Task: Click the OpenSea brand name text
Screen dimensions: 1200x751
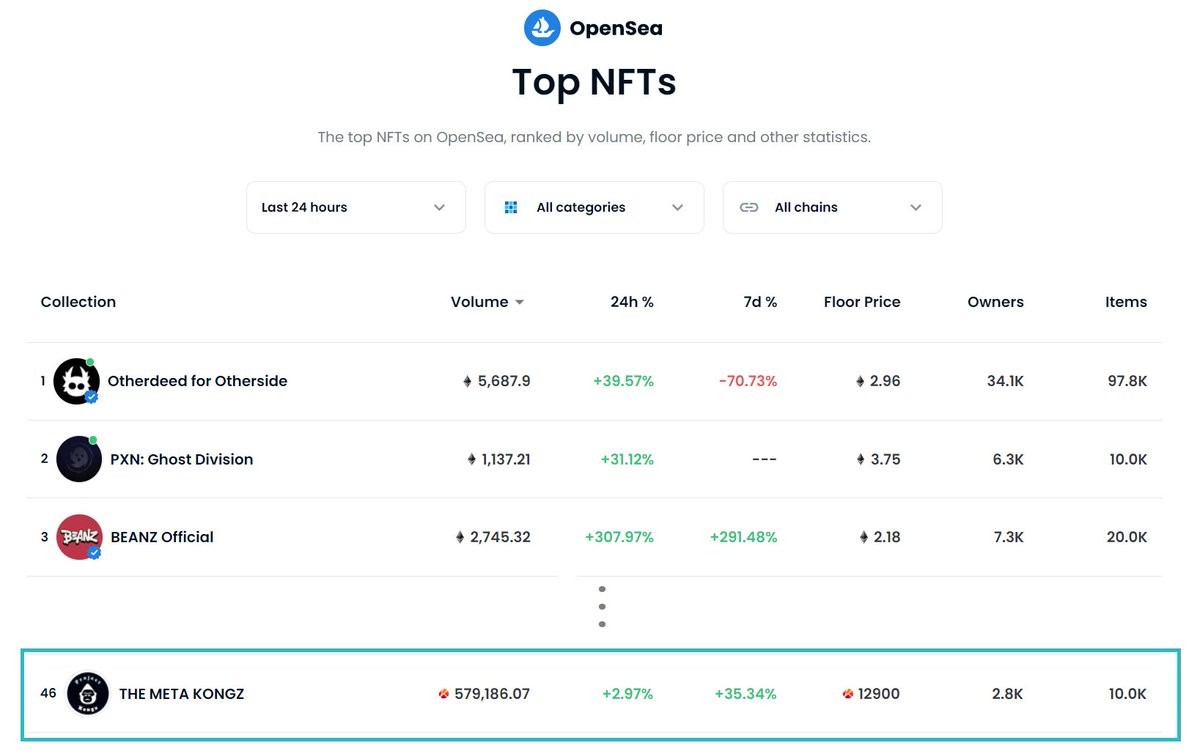Action: [616, 29]
